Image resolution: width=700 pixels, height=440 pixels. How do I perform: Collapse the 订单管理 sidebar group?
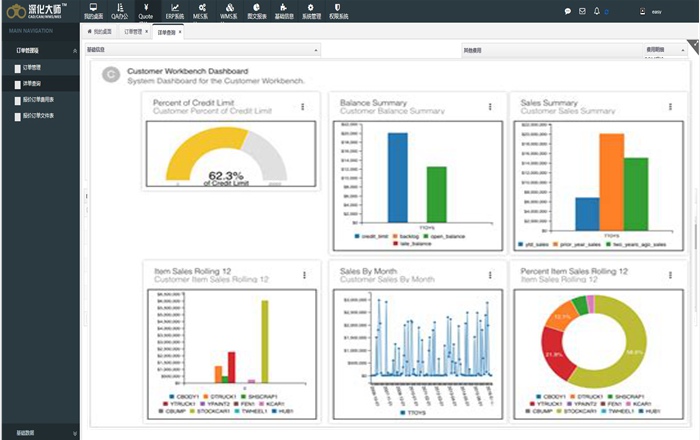pos(75,51)
